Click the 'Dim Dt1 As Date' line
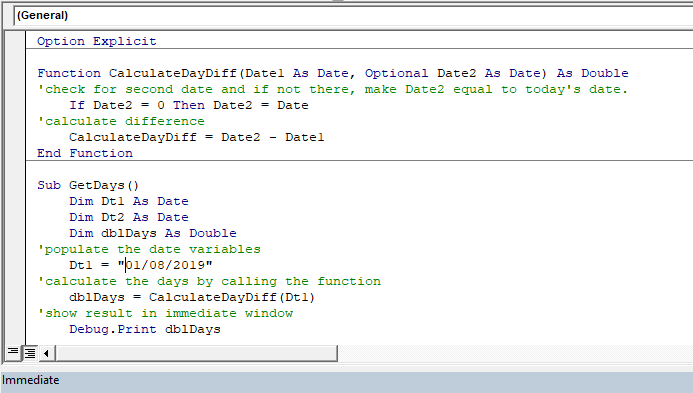This screenshot has width=693, height=393. coord(129,201)
